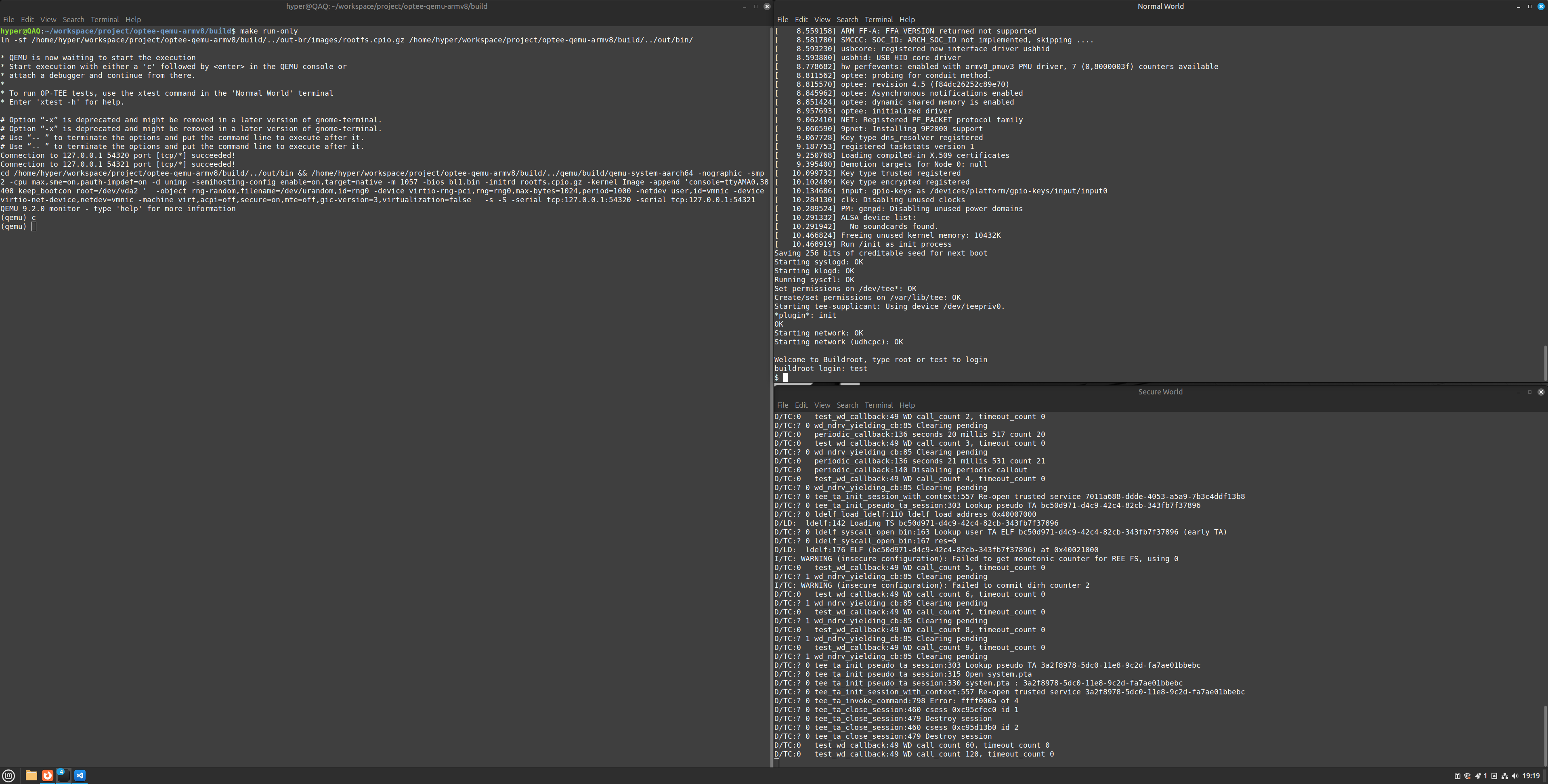Viewport: 1548px width, 784px height.
Task: Select the terminal taskbar icon with badge 4
Action: [64, 776]
